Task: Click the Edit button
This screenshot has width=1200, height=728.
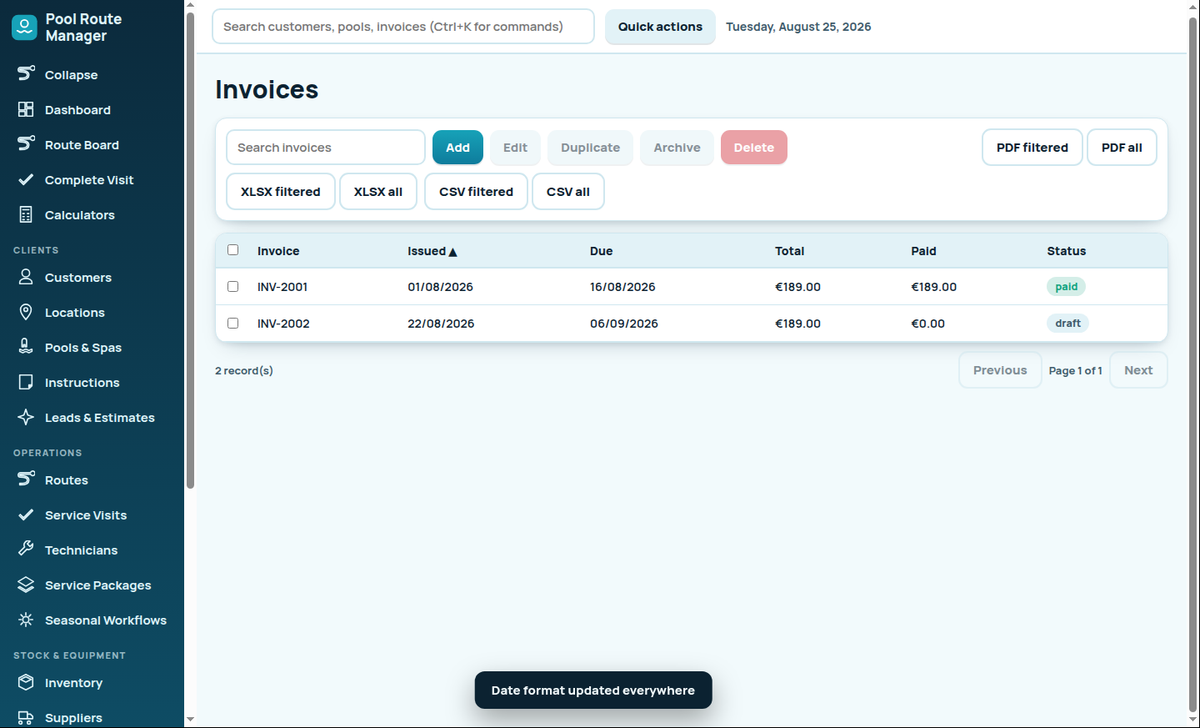Action: click(515, 147)
